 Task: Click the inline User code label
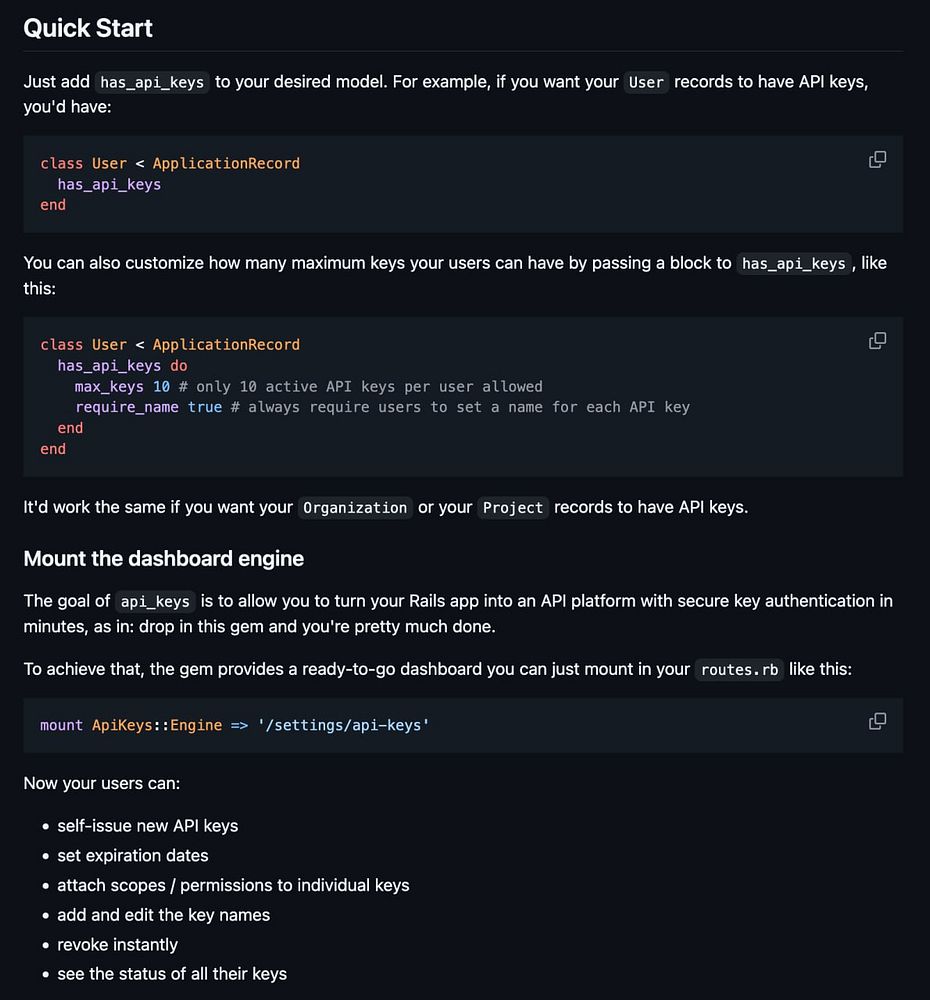(x=646, y=82)
